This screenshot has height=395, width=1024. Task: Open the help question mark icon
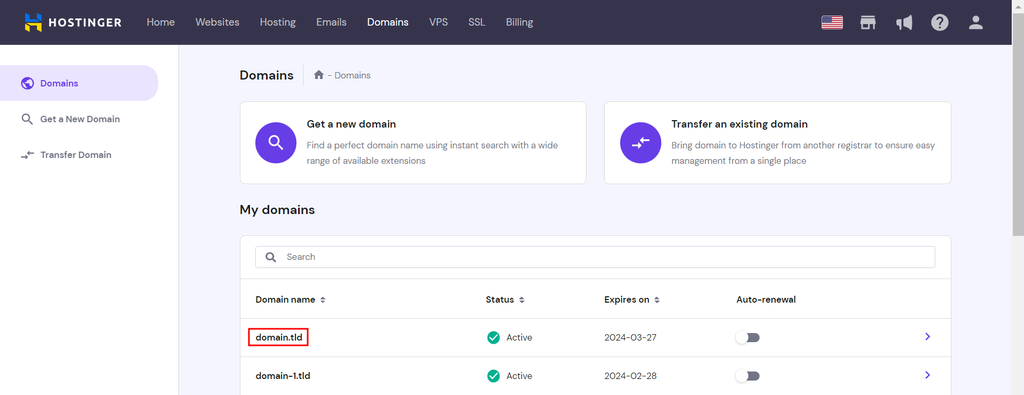(940, 22)
